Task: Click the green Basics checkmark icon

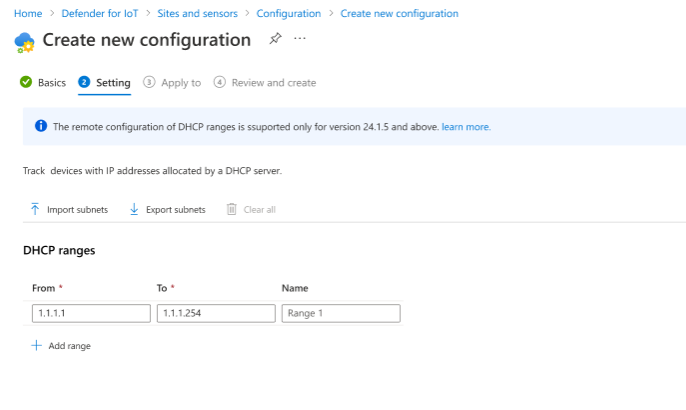Action: (26, 83)
